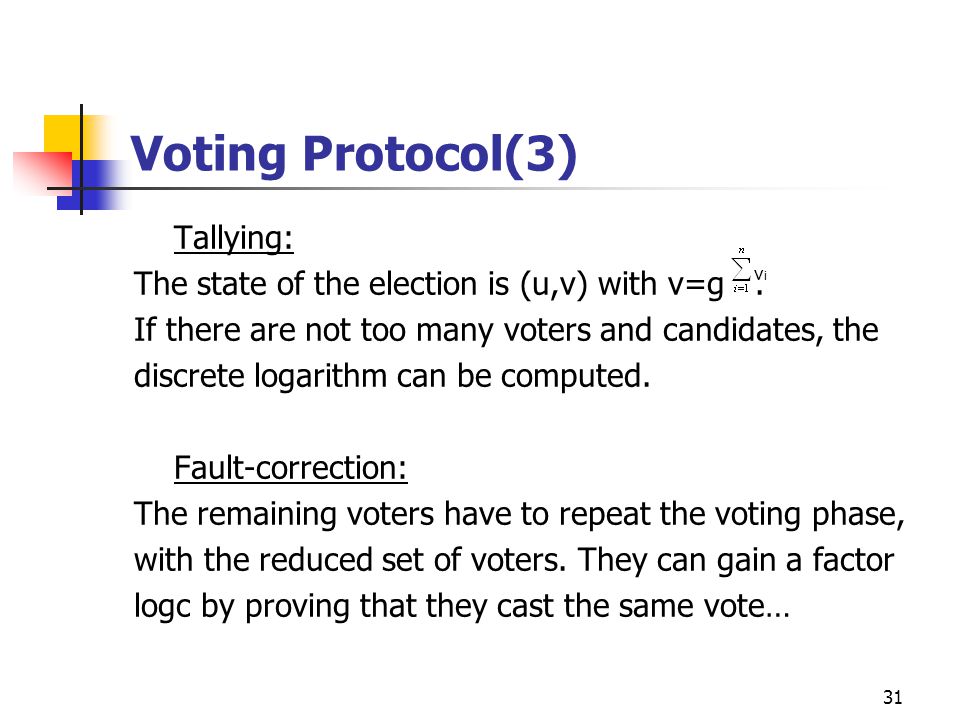
Task: Click the Voting Protocol(3) slide title
Action: point(353,154)
